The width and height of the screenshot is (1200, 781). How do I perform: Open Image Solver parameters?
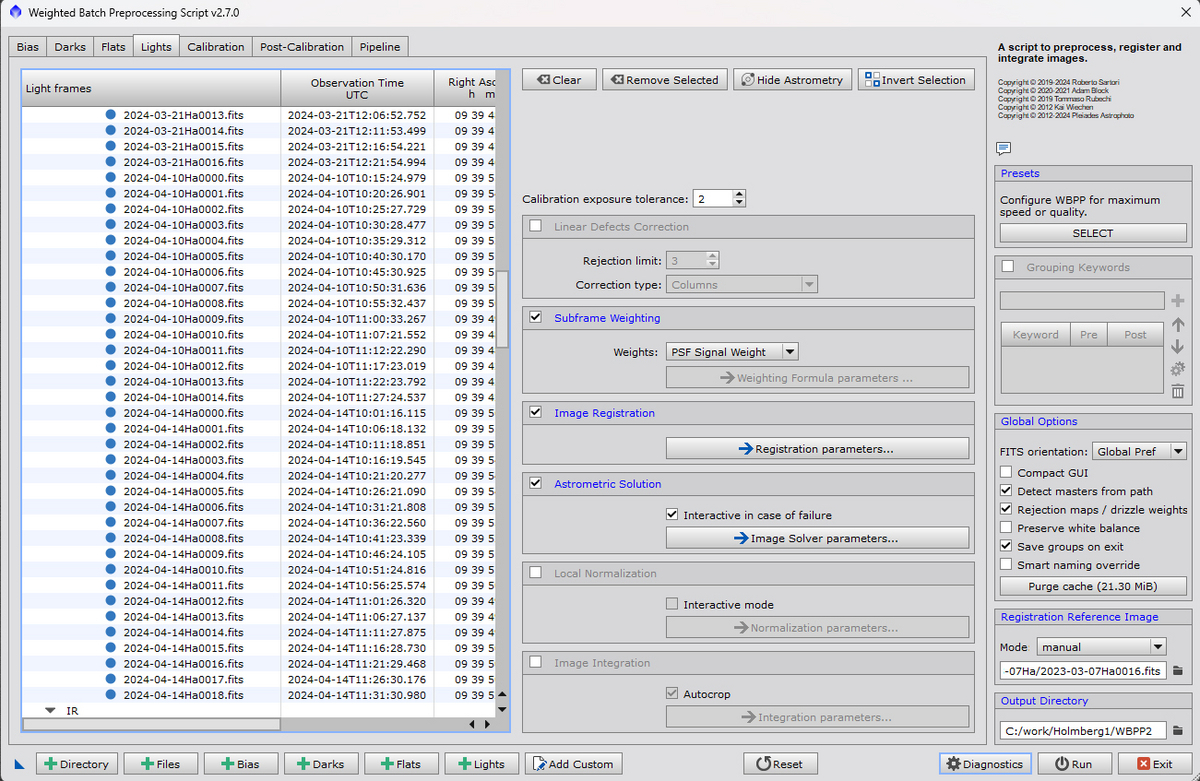click(817, 538)
